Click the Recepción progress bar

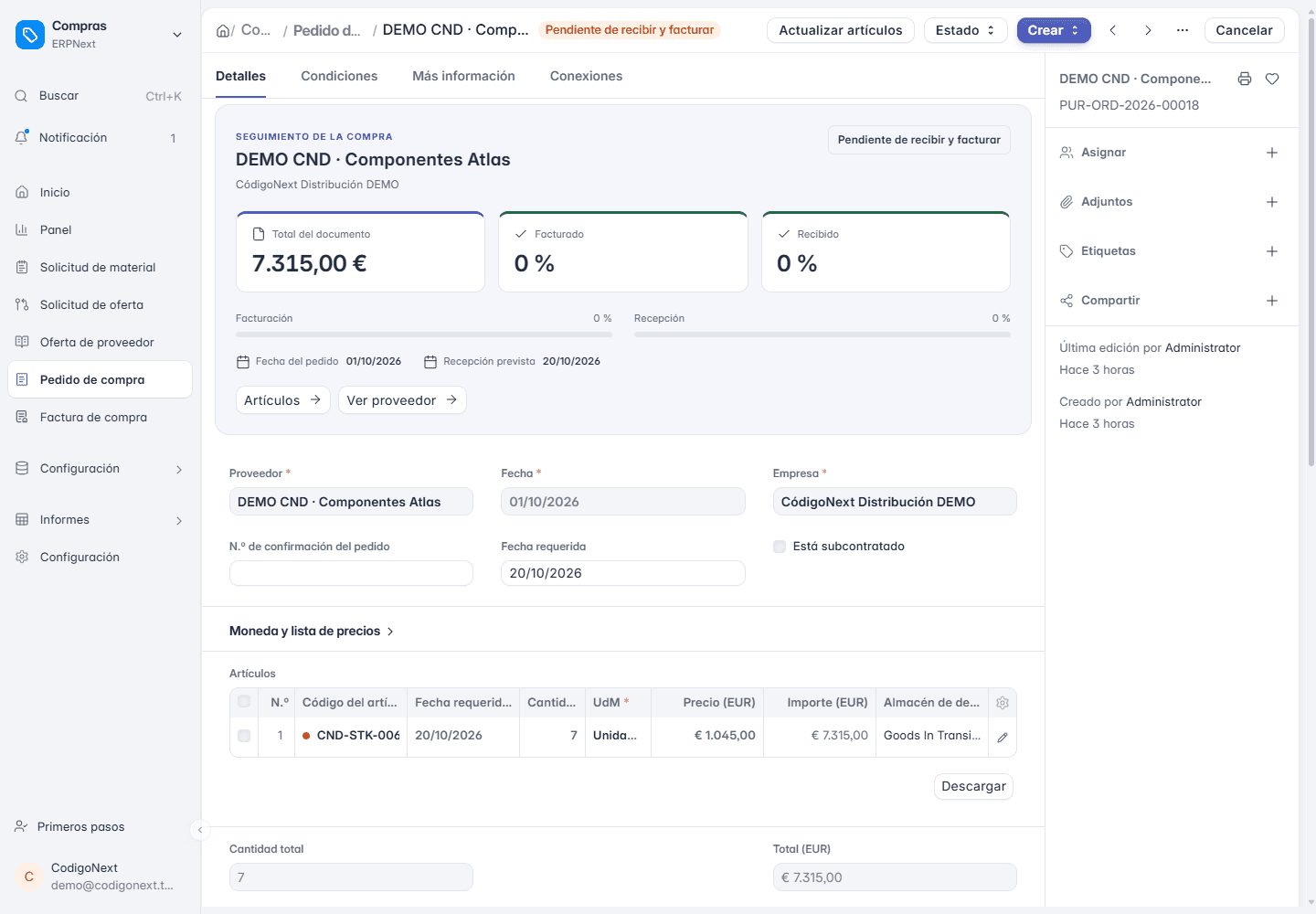tap(822, 335)
